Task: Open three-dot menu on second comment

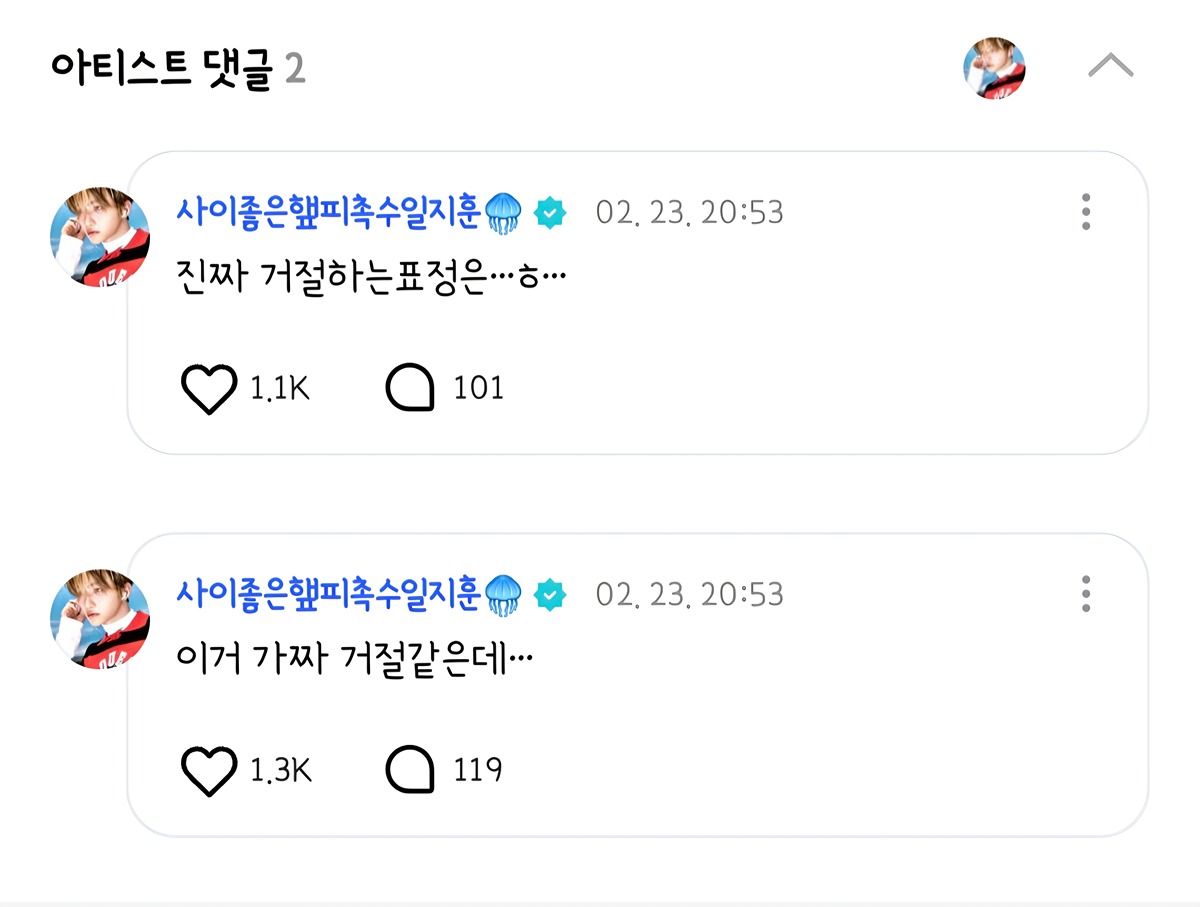Action: [x=1086, y=594]
